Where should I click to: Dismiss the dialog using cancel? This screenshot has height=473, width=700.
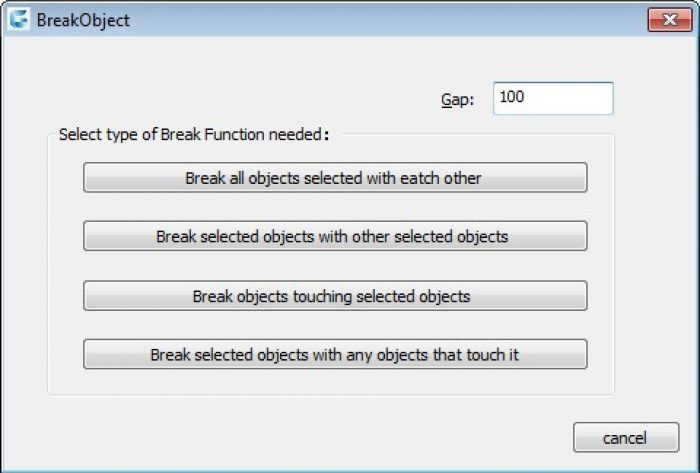click(x=625, y=437)
